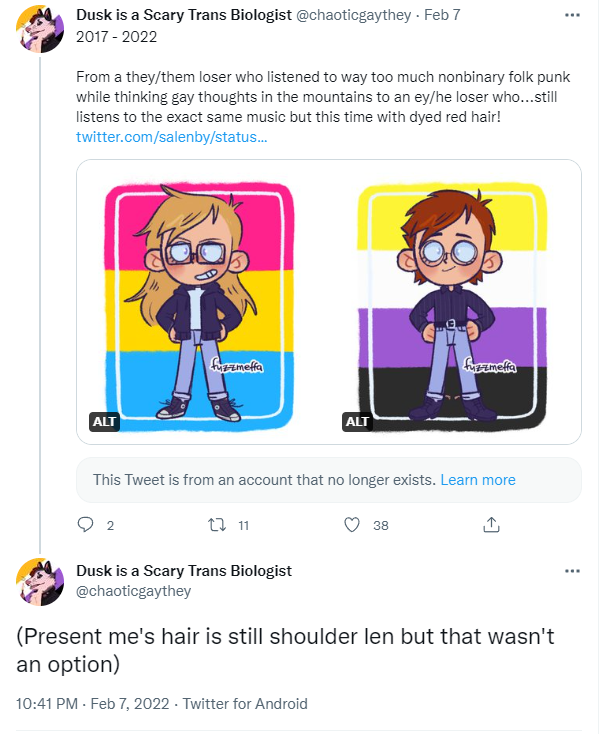Show ALT text for the nonbinary flag image
Image resolution: width=599 pixels, height=734 pixels.
click(x=357, y=421)
